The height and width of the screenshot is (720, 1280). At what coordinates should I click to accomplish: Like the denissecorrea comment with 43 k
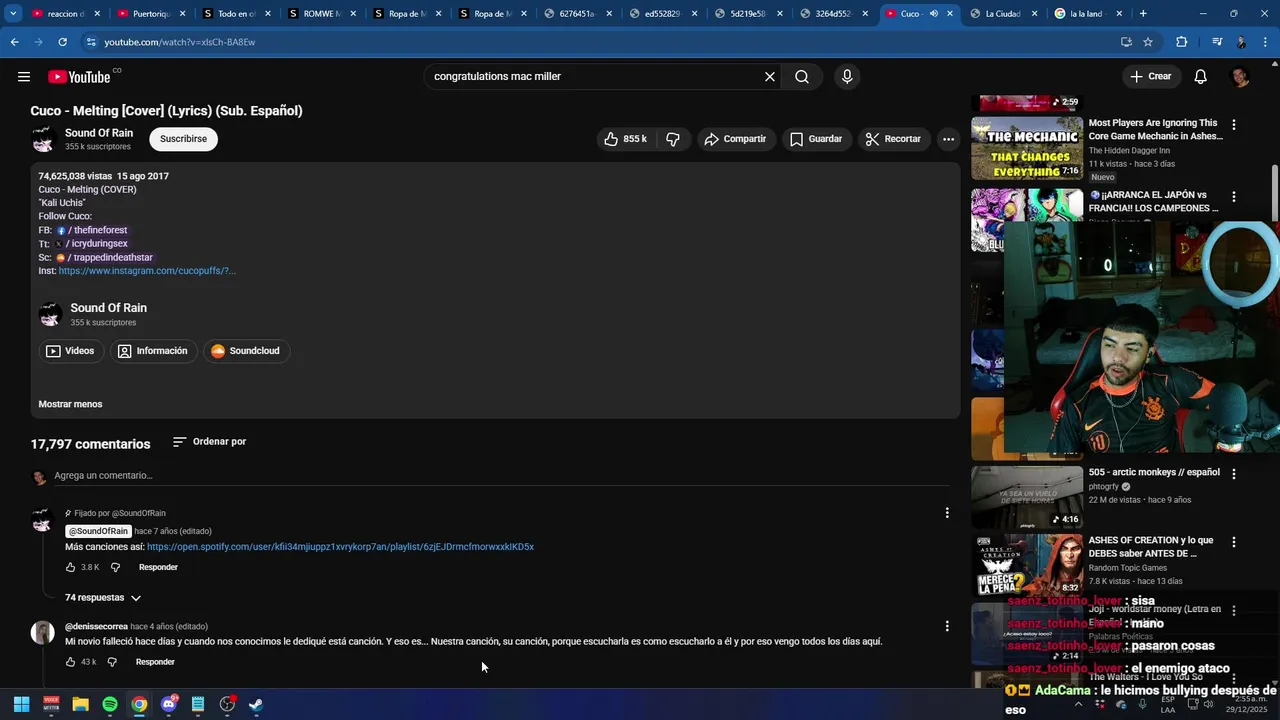click(x=71, y=662)
